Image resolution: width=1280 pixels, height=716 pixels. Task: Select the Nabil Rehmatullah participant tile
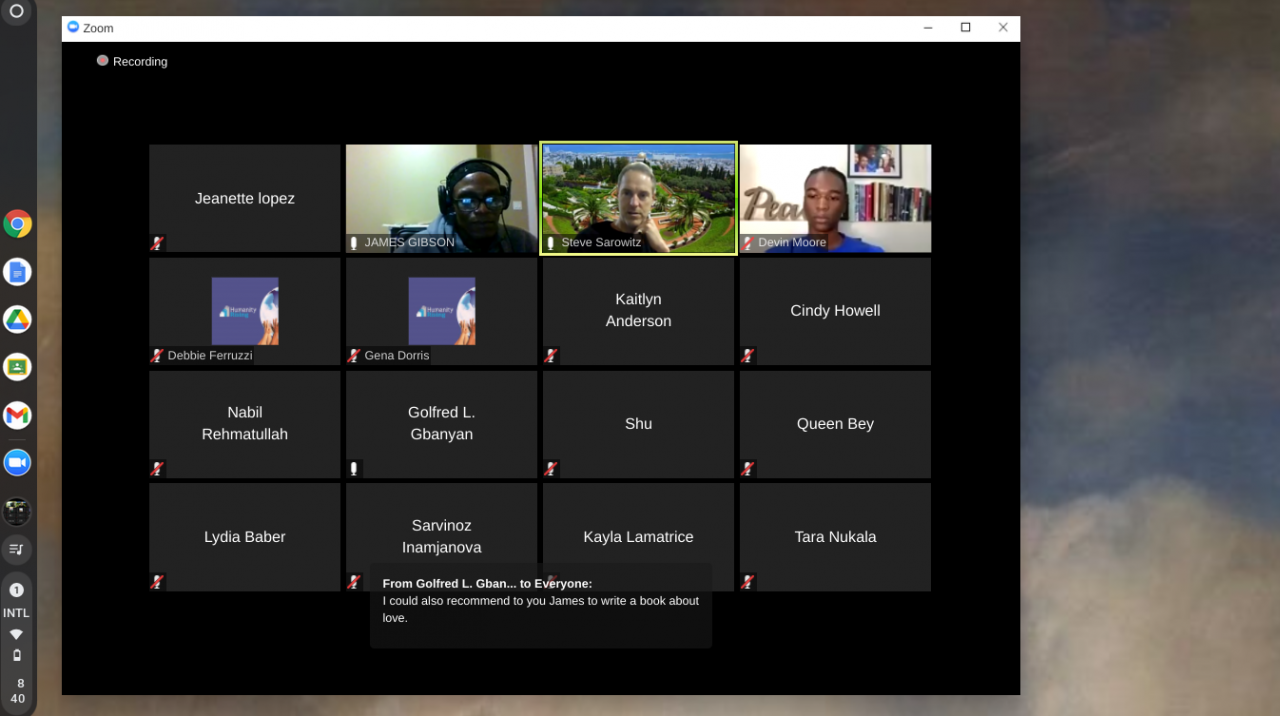tap(245, 424)
